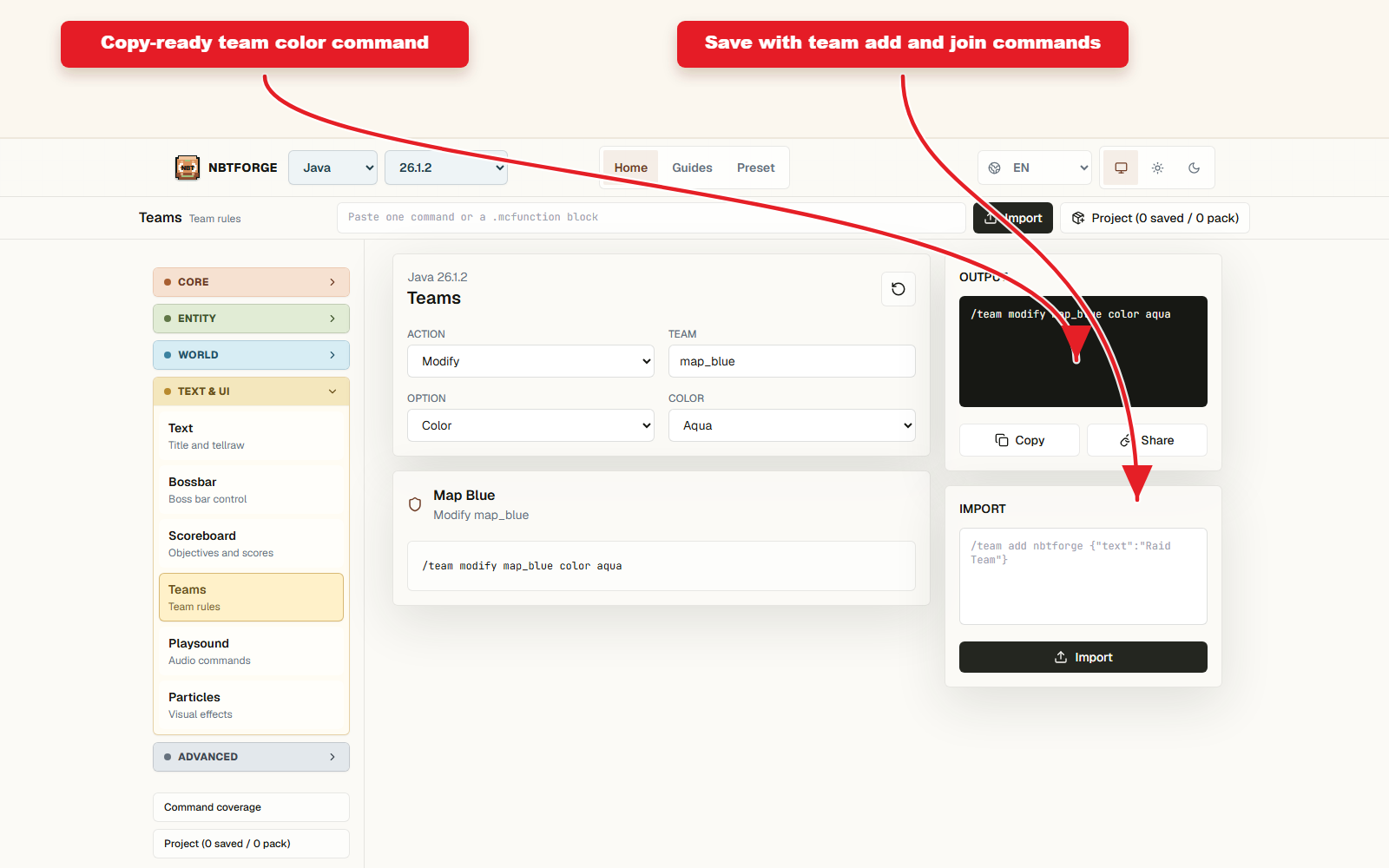
Task: Open Scoreboard objectives and scores
Action: pyautogui.click(x=251, y=543)
